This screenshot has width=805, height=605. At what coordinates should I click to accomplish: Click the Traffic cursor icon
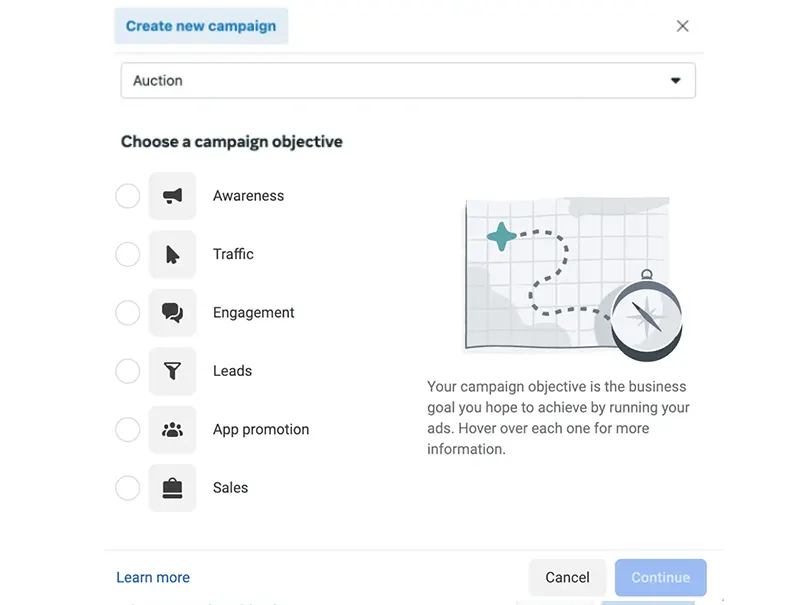[x=172, y=254]
